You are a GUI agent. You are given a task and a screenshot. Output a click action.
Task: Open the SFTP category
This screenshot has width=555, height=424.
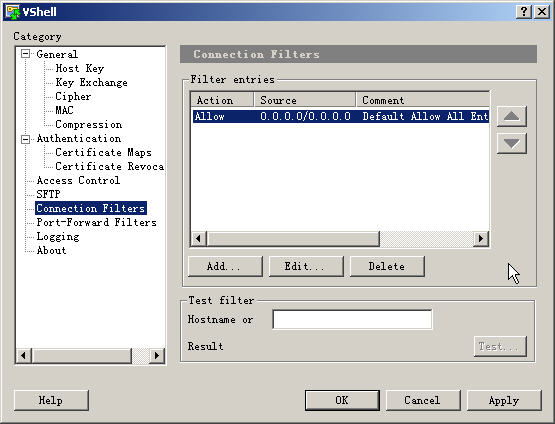pos(48,194)
